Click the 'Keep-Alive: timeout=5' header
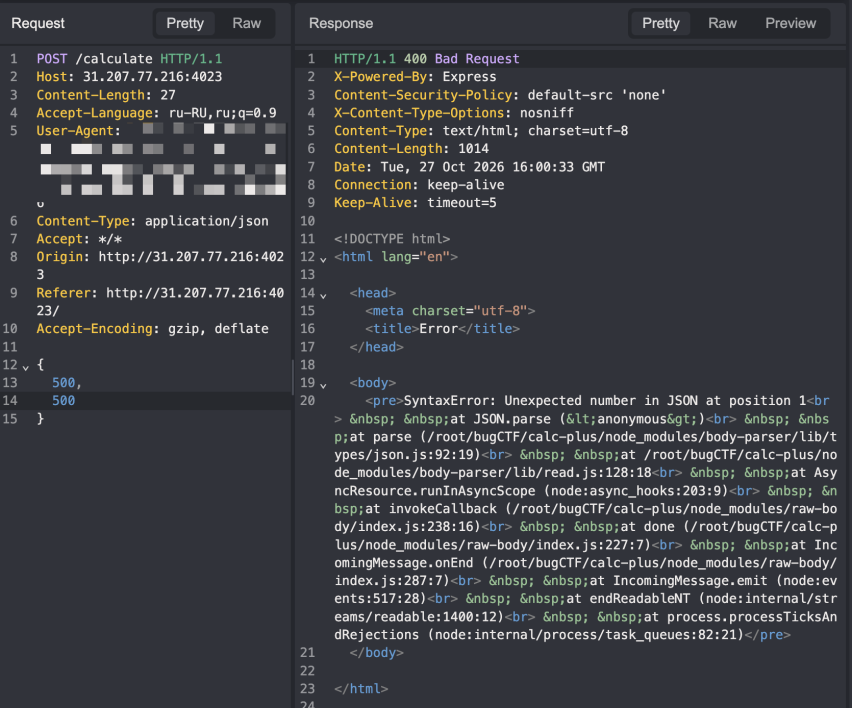 (415, 203)
